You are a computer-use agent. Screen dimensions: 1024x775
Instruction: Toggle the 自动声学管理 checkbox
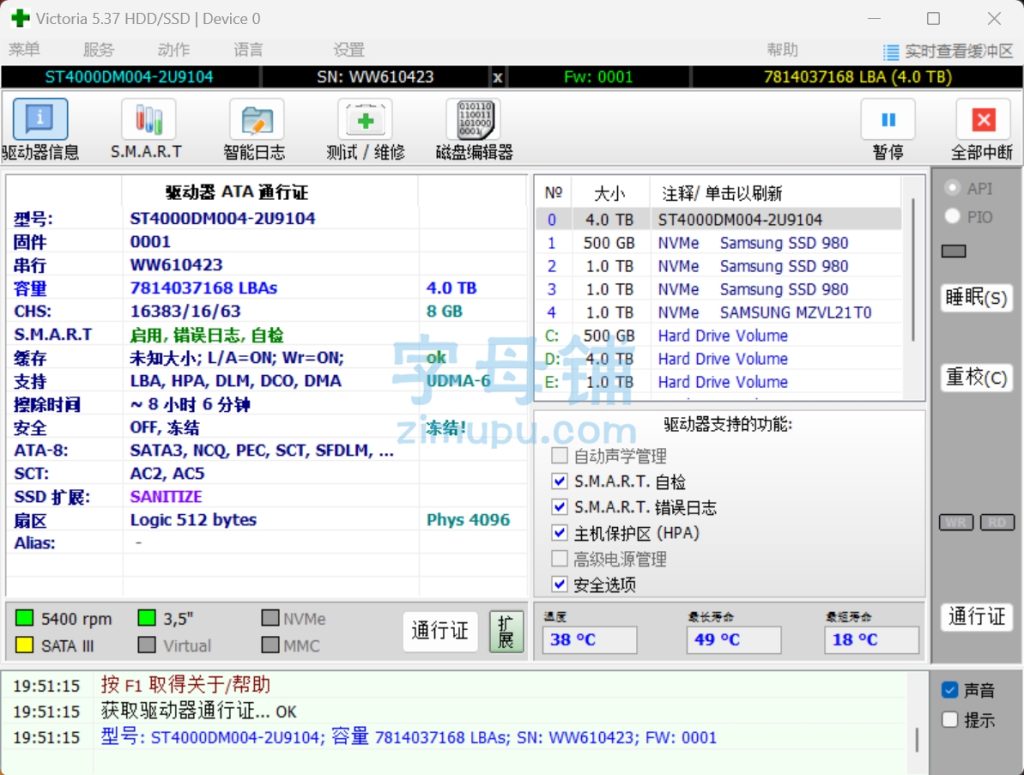(559, 456)
